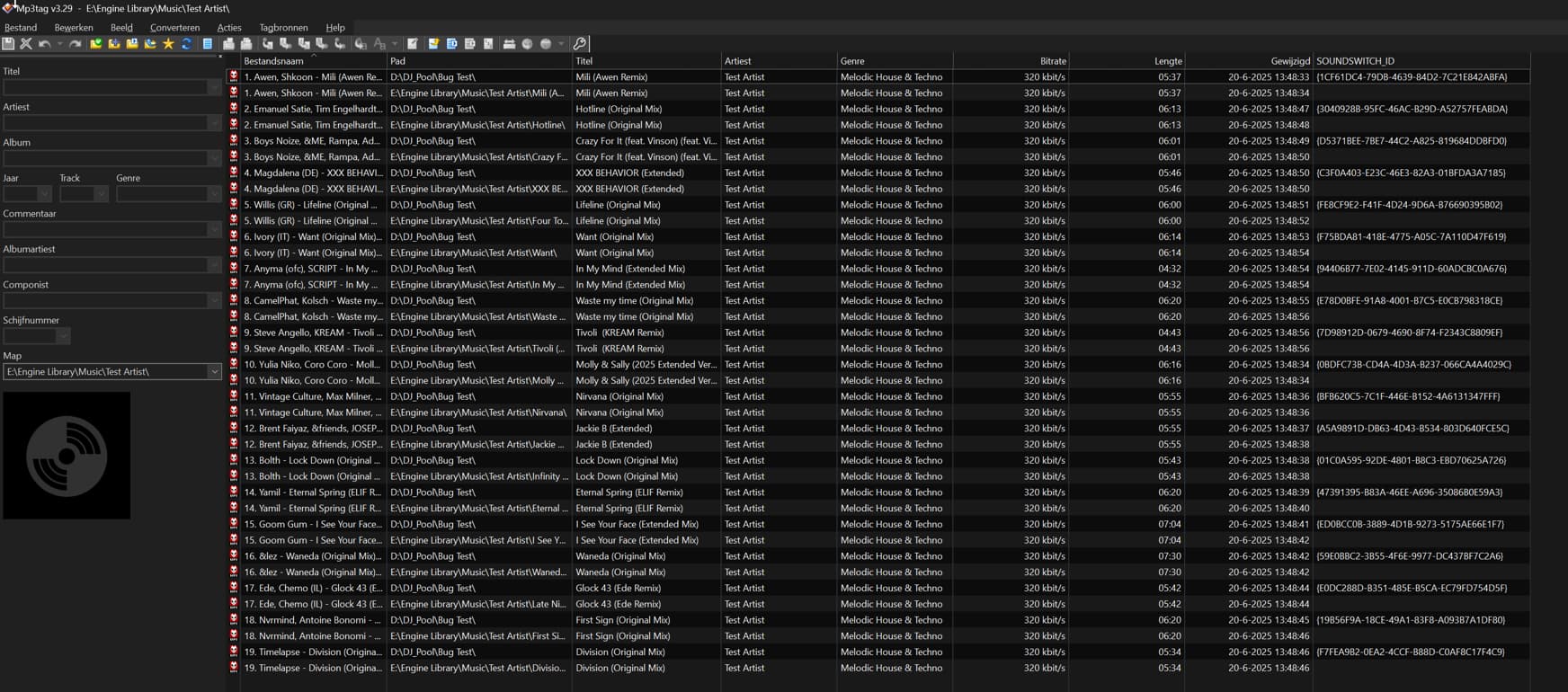The height and width of the screenshot is (692, 1568).
Task: Sort by the Bestandsnaam column header
Action: tap(314, 61)
